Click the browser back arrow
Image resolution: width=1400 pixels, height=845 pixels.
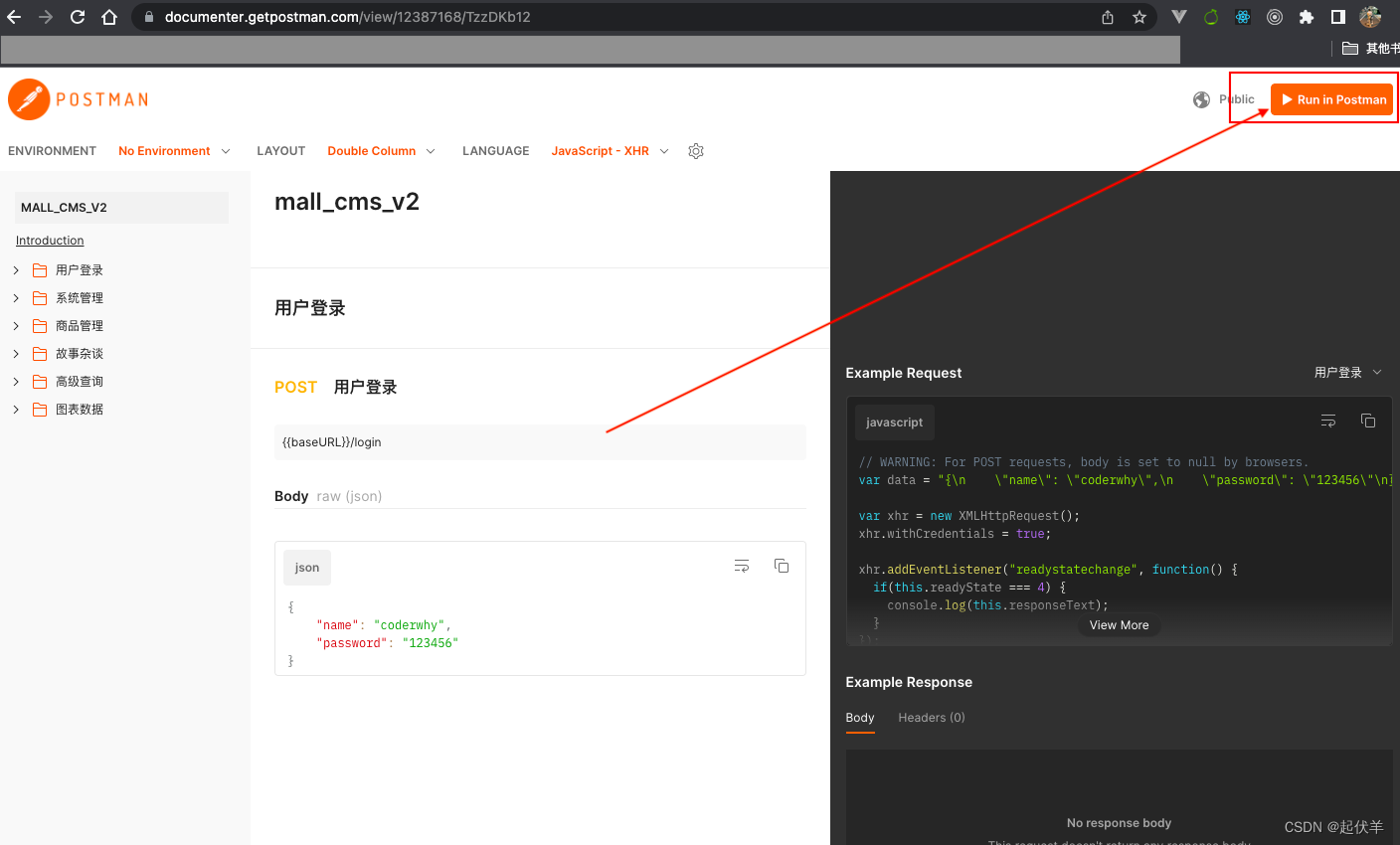[x=14, y=17]
